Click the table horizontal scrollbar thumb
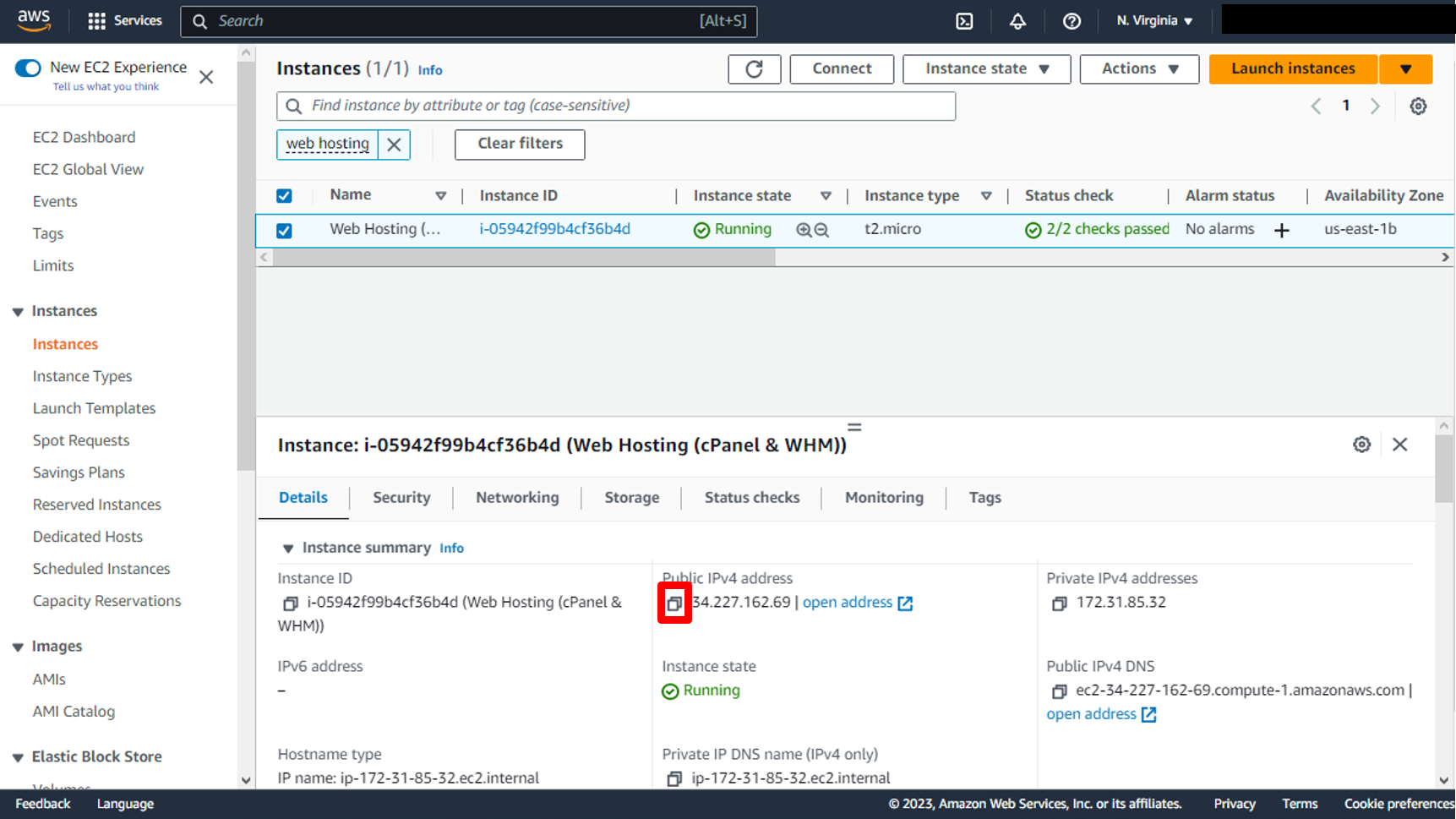Viewport: 1456px width, 819px height. pyautogui.click(x=524, y=258)
